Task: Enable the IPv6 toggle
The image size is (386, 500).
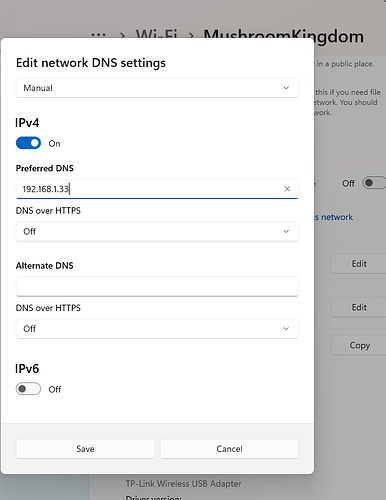Action: tap(28, 389)
